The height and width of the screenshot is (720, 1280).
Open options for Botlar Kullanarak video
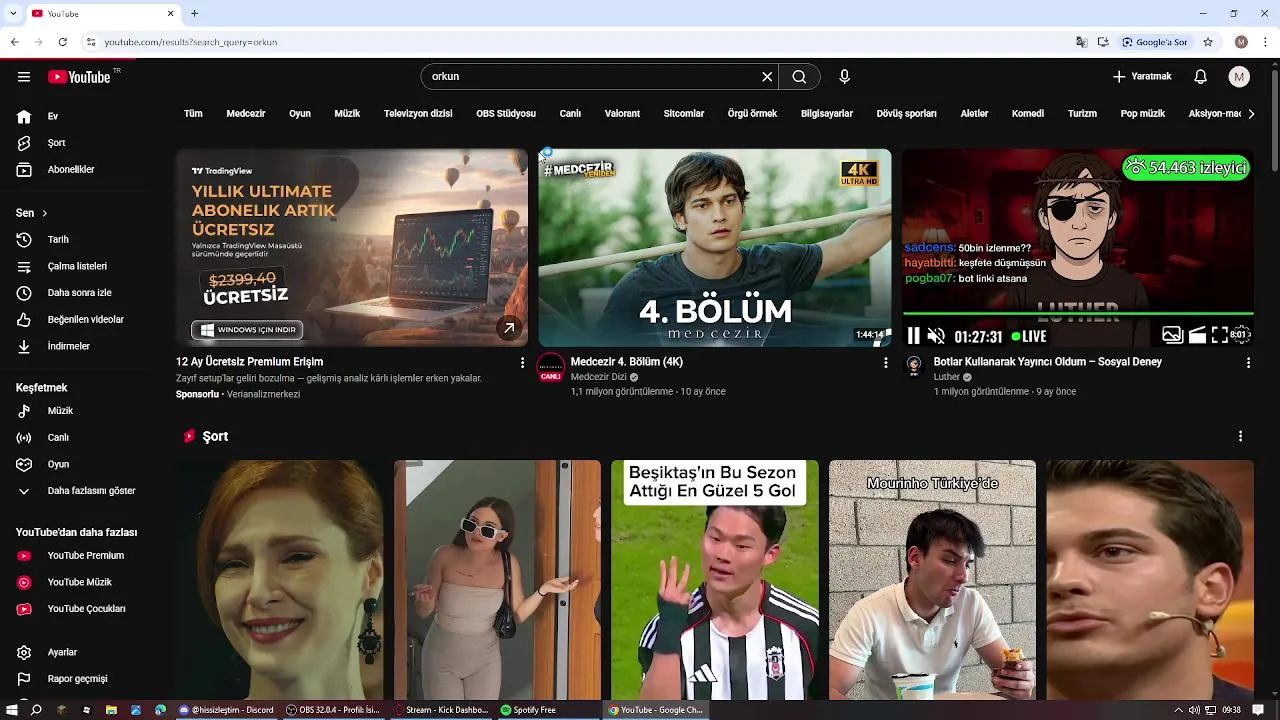1248,363
